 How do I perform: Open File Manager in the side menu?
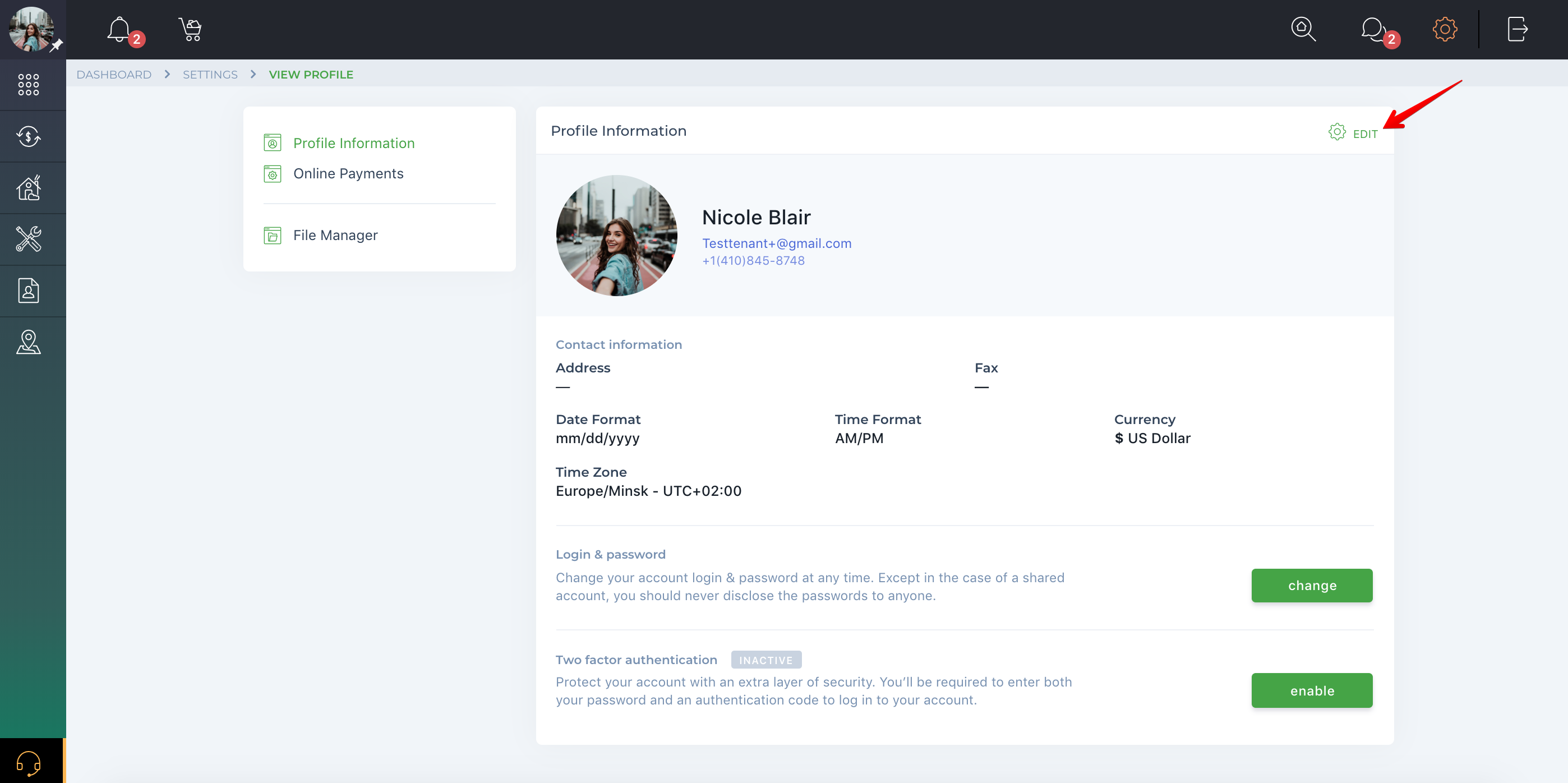(335, 235)
